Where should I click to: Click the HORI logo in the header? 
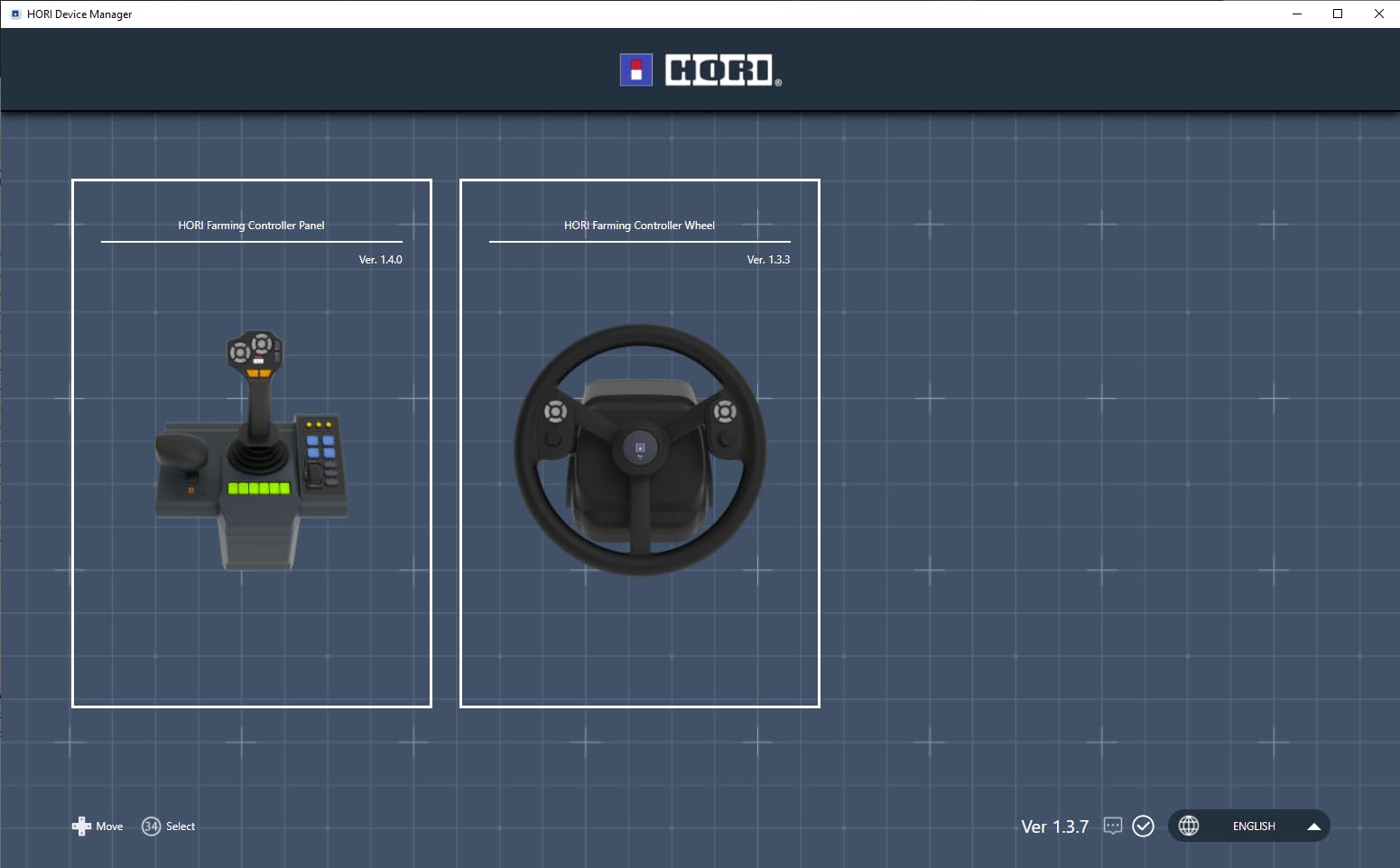(x=700, y=69)
